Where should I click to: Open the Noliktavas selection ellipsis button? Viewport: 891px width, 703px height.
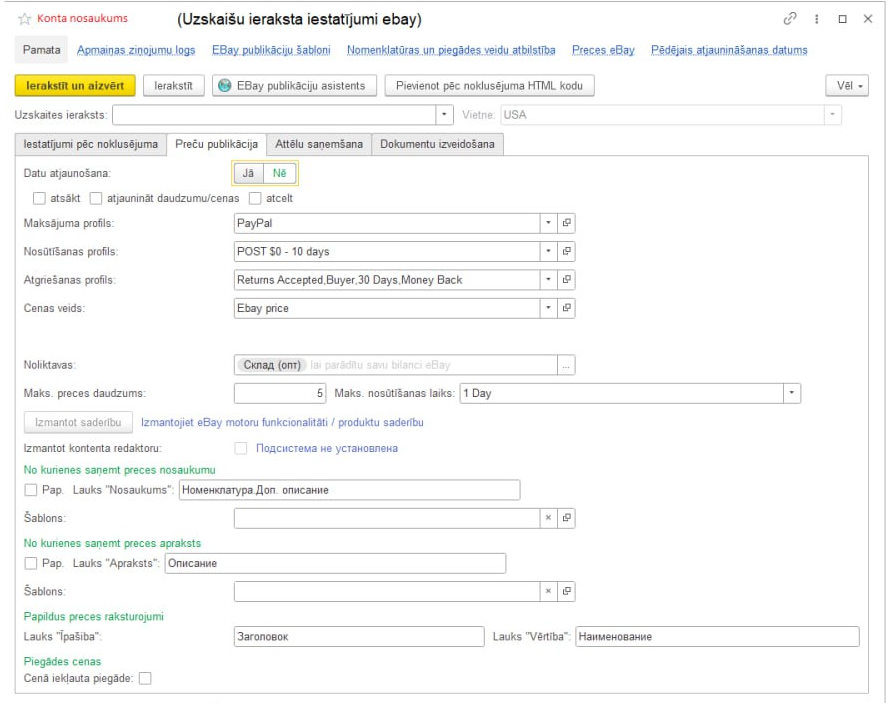(x=567, y=366)
